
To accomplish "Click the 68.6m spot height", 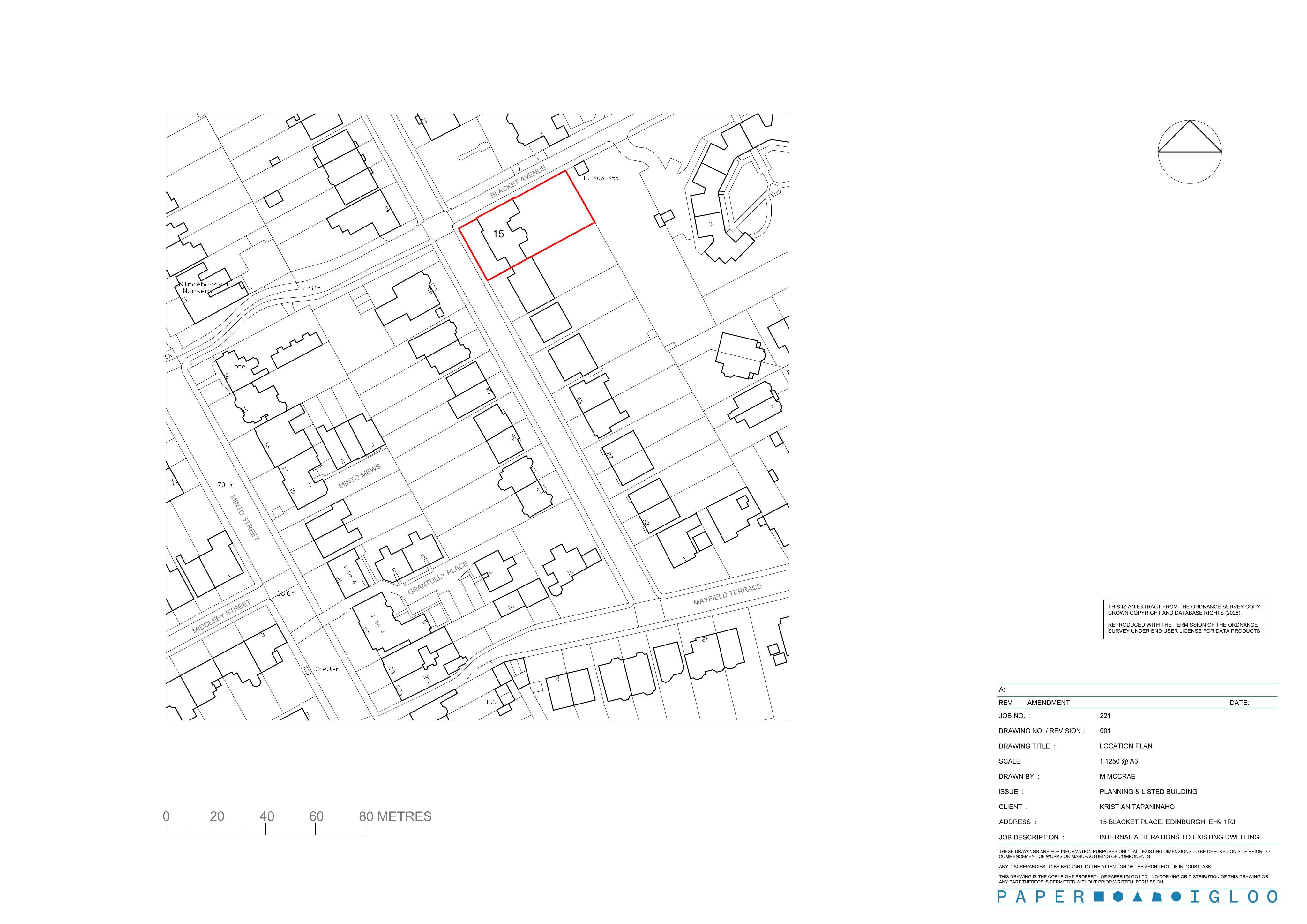I will click(286, 593).
